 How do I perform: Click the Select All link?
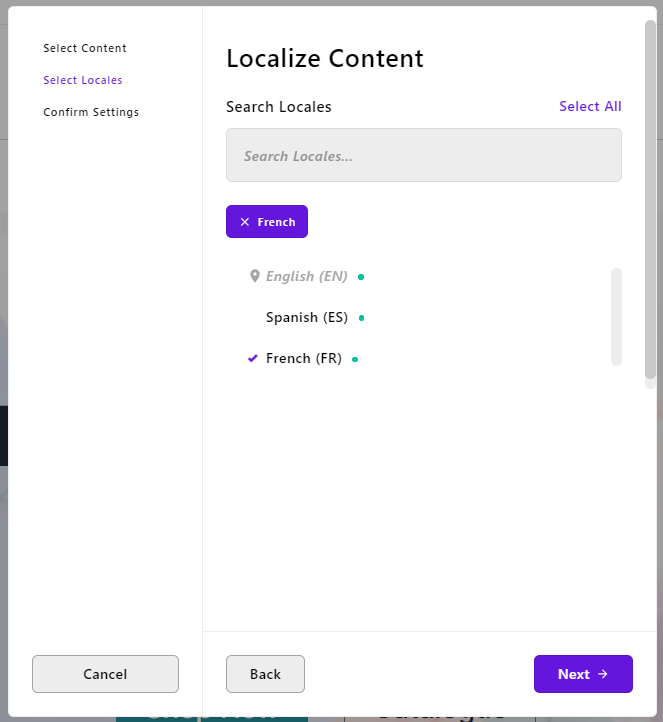590,106
